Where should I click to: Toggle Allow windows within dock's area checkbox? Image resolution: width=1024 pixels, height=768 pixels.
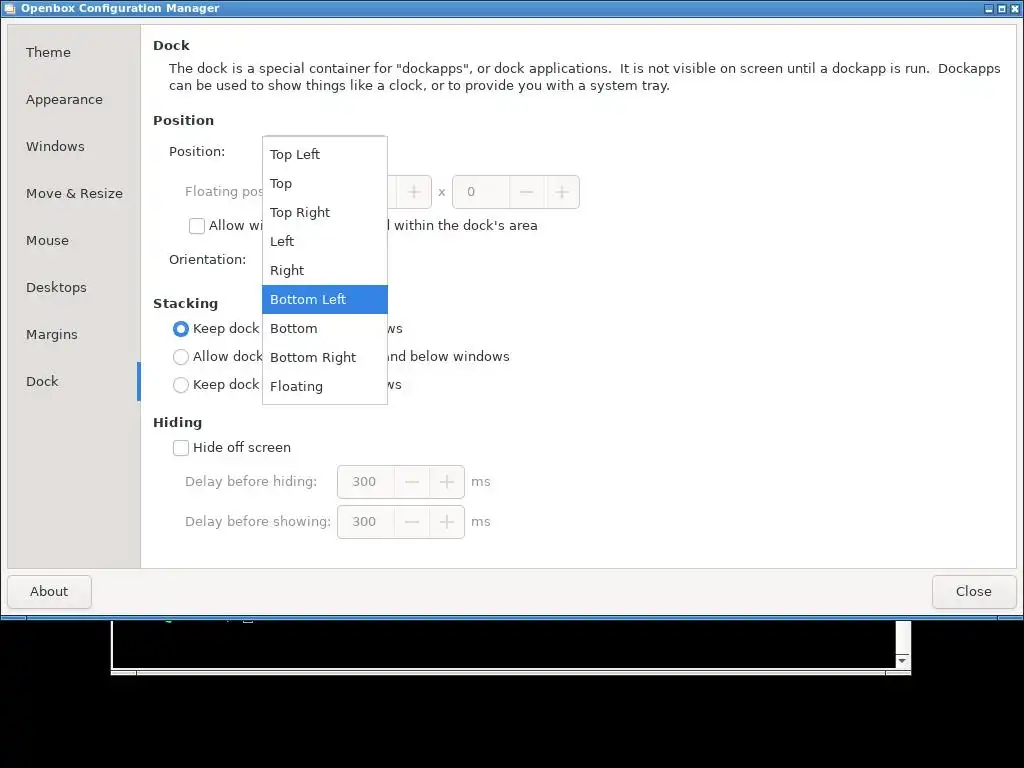[x=197, y=226]
